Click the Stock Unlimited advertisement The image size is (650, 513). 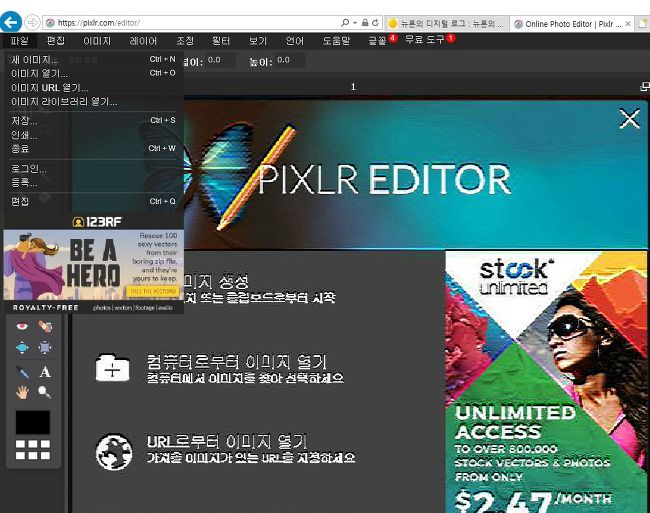(546, 381)
